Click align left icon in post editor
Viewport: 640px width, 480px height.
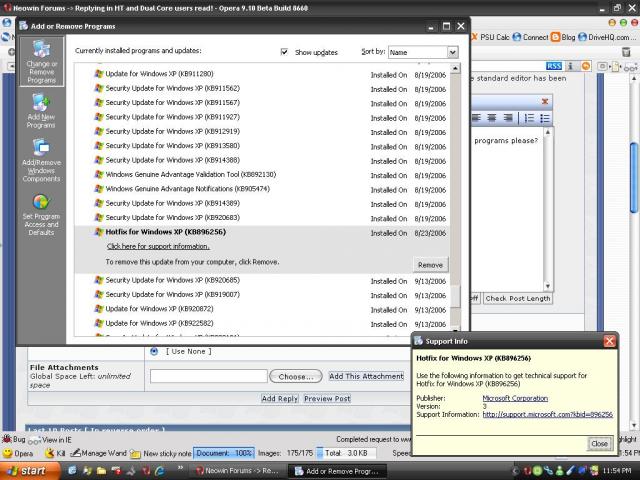point(476,118)
